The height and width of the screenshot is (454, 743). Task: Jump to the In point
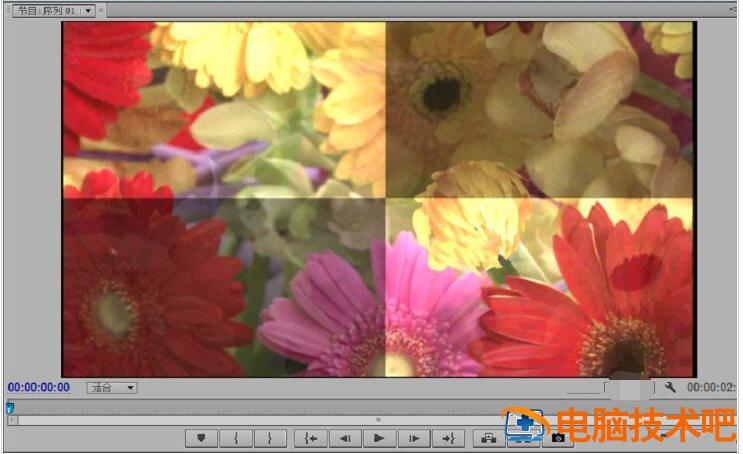(x=311, y=438)
